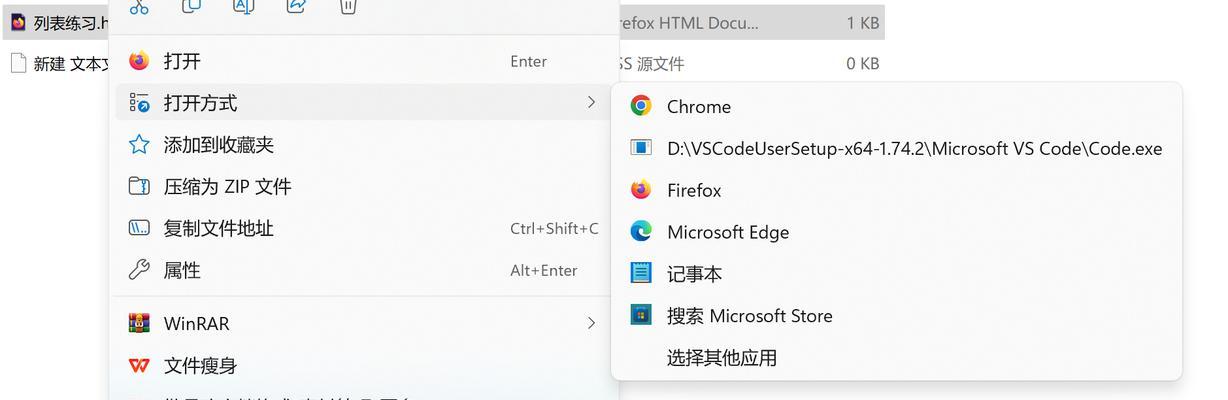The width and height of the screenshot is (1228, 400).
Task: Click the Rename icon in context toolbar
Action: 243,6
